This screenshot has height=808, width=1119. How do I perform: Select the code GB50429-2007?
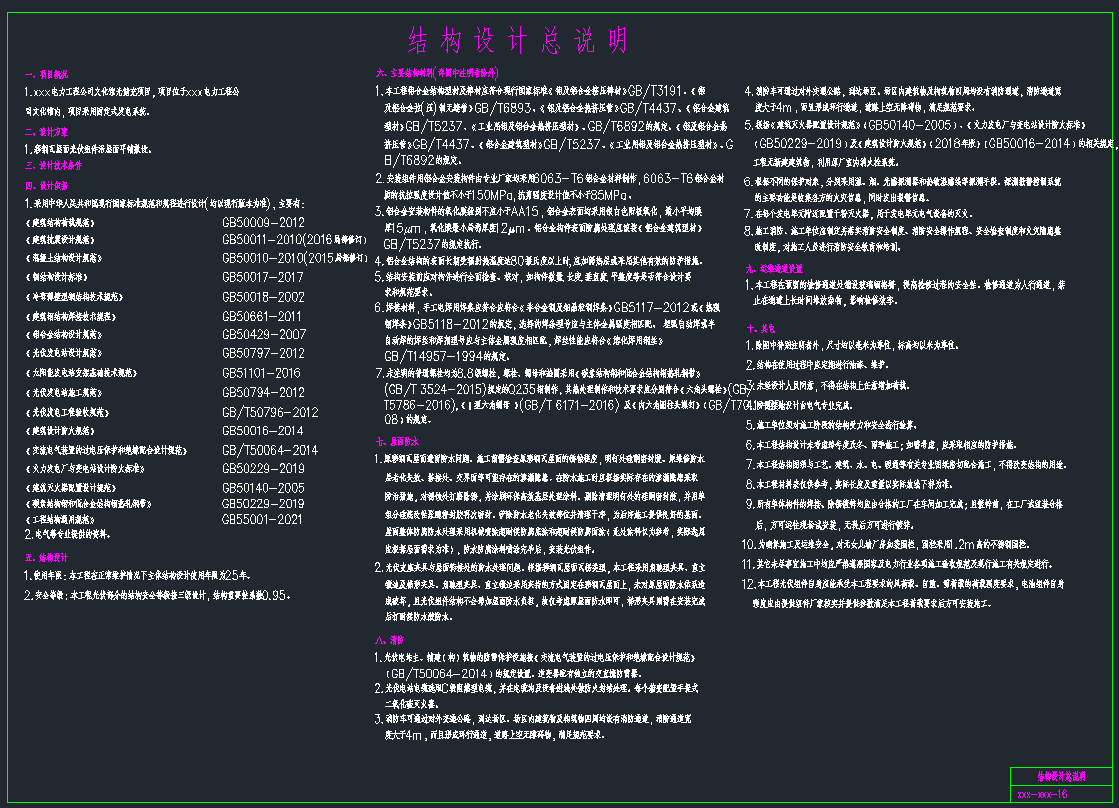pos(263,334)
